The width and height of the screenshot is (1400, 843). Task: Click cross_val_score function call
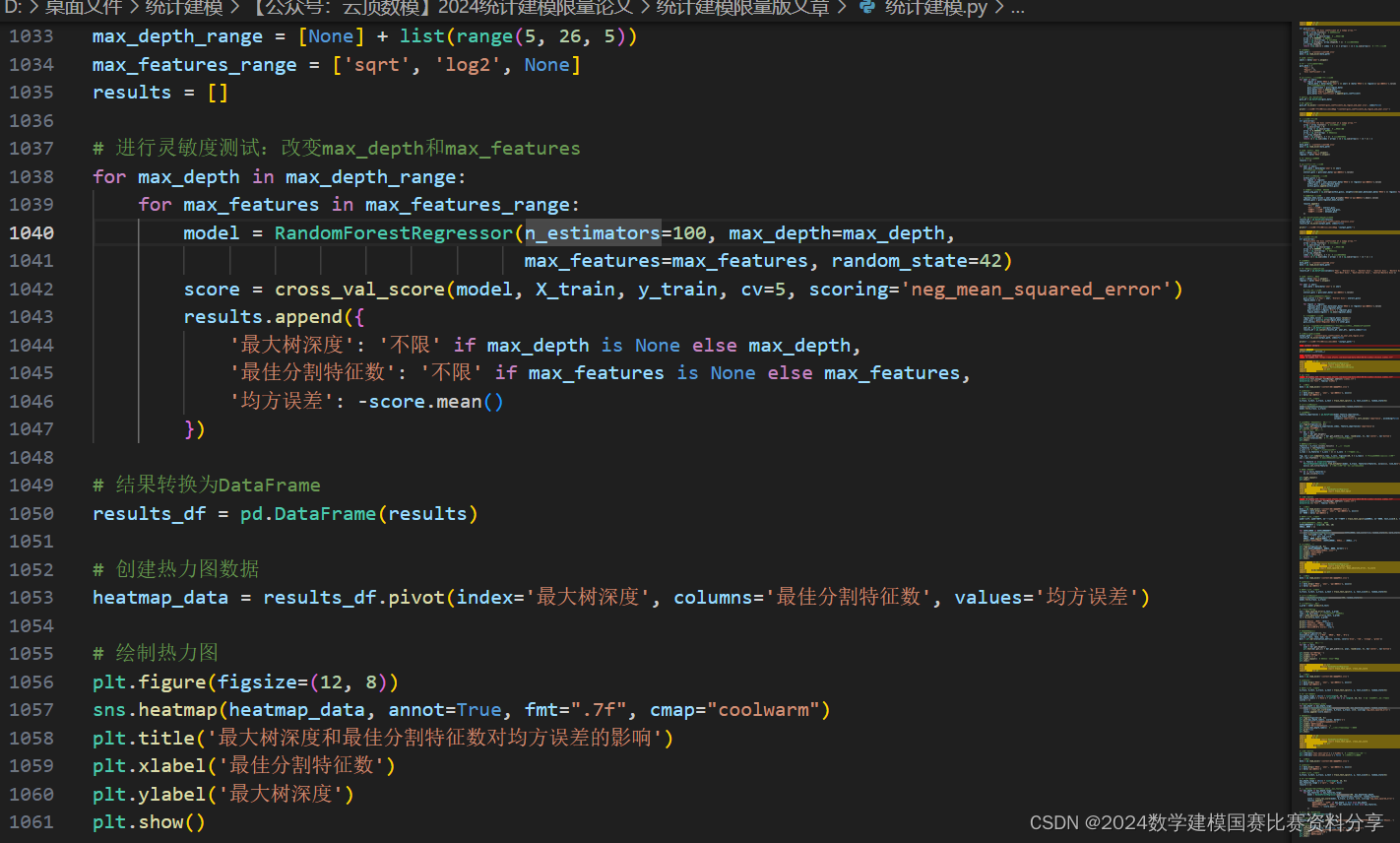click(359, 290)
